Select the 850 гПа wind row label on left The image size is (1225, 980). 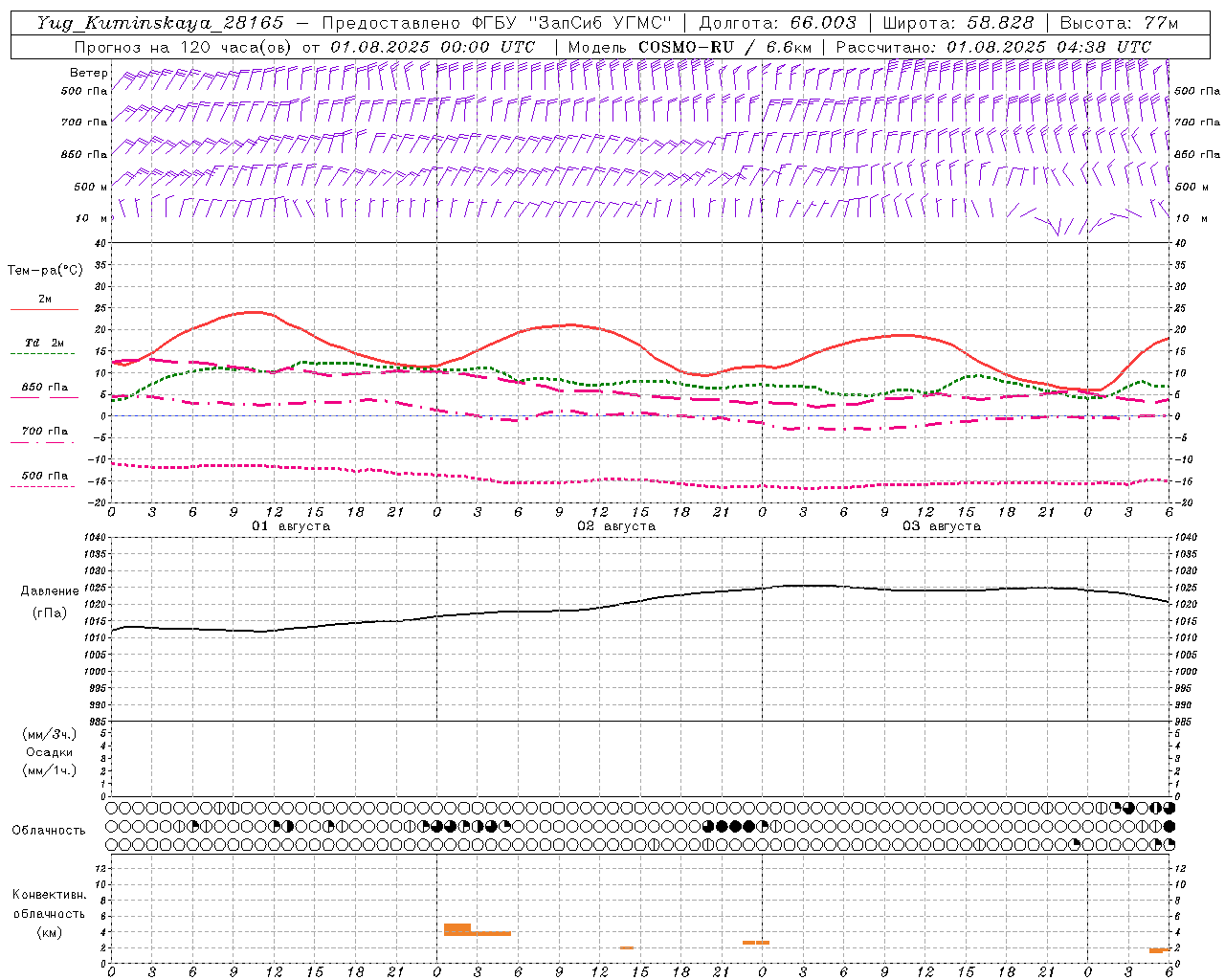point(84,154)
